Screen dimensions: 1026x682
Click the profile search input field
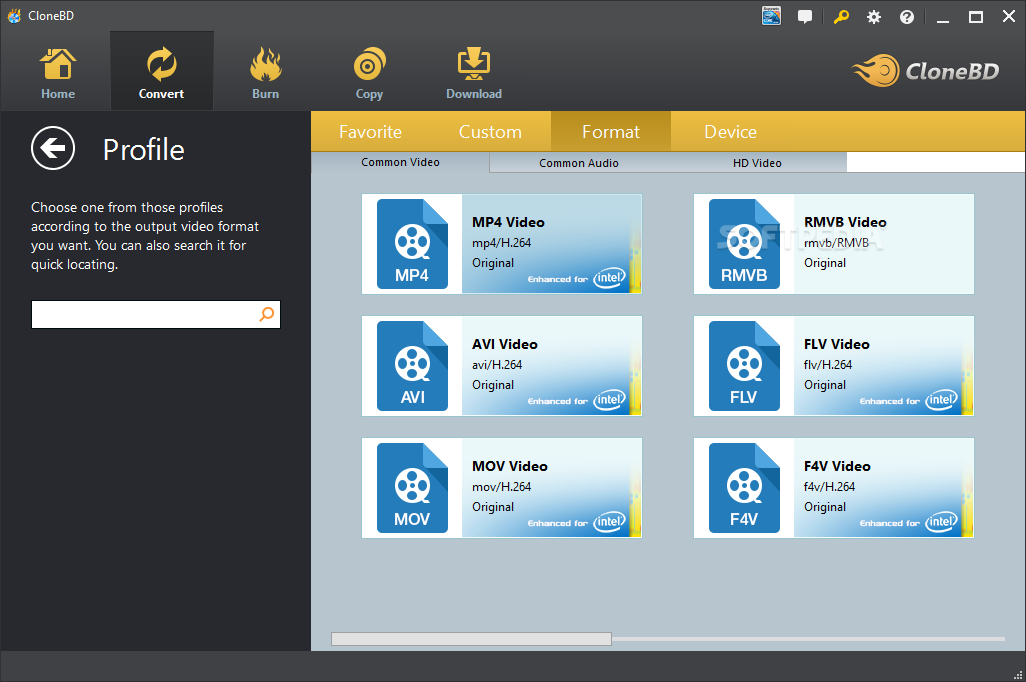(x=156, y=315)
